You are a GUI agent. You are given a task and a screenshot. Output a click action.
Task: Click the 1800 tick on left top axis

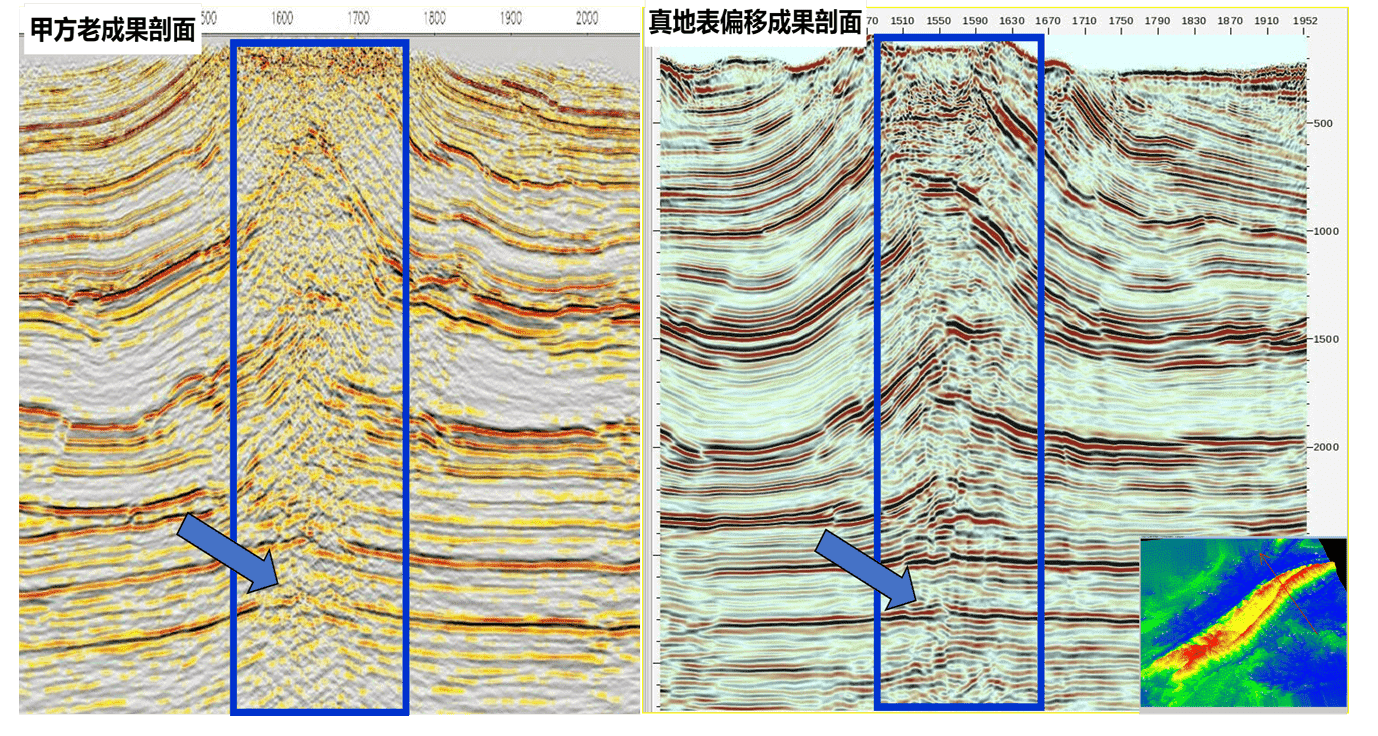point(434,18)
